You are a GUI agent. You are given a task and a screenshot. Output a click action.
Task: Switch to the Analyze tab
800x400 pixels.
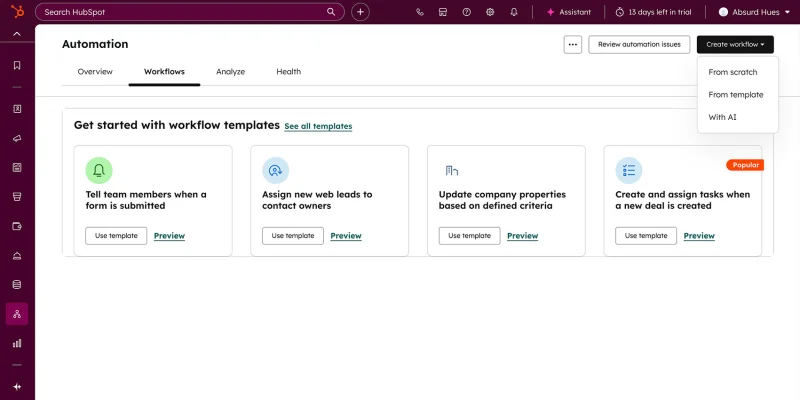tap(230, 71)
